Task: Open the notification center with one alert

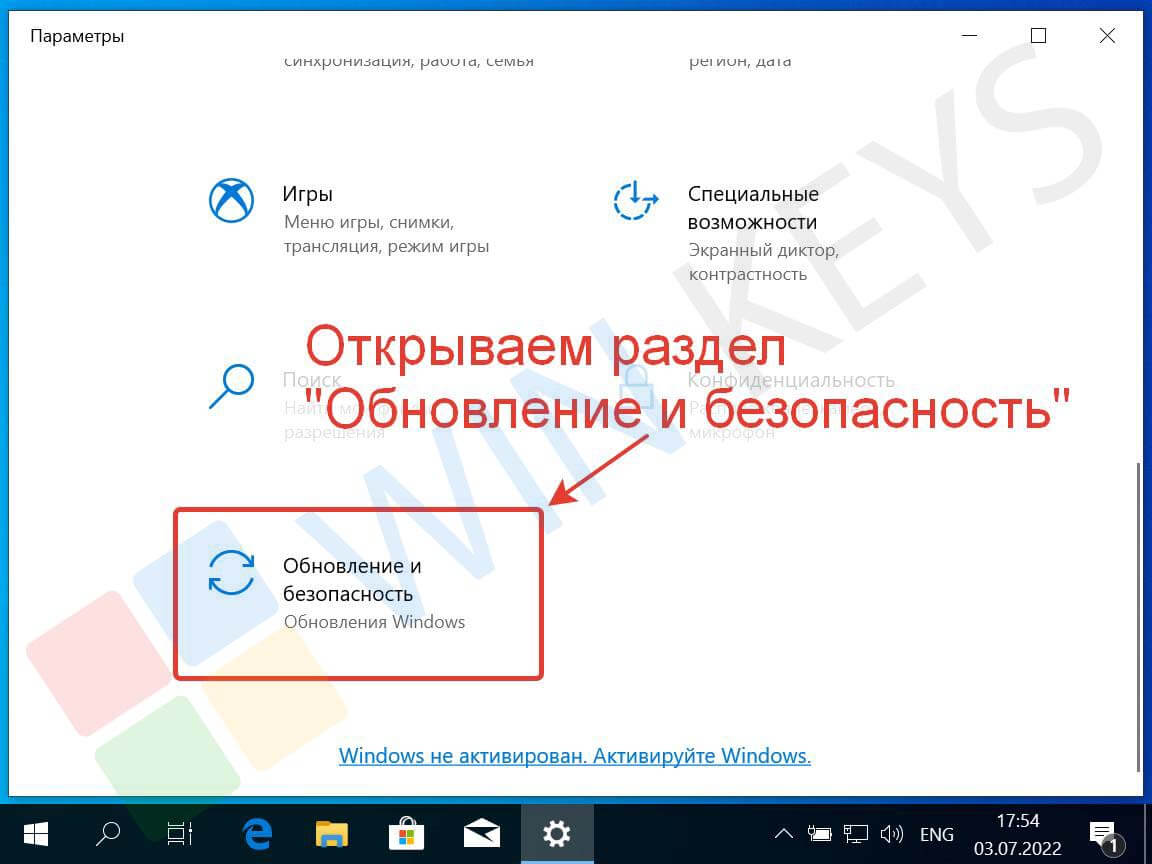Action: [1103, 833]
